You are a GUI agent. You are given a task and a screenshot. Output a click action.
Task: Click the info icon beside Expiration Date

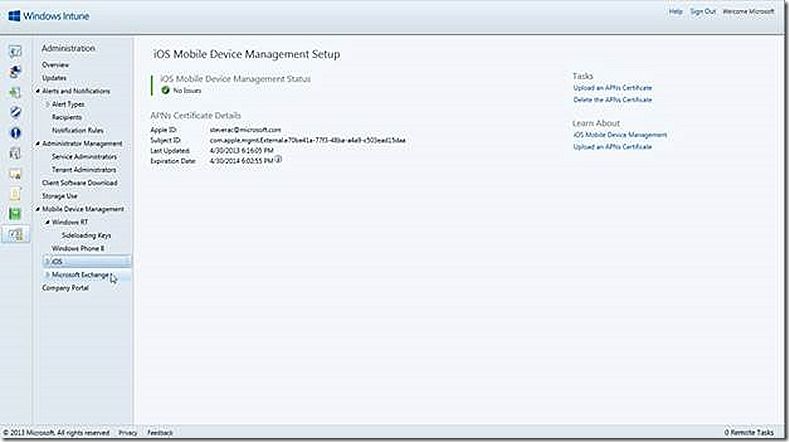pos(278,160)
